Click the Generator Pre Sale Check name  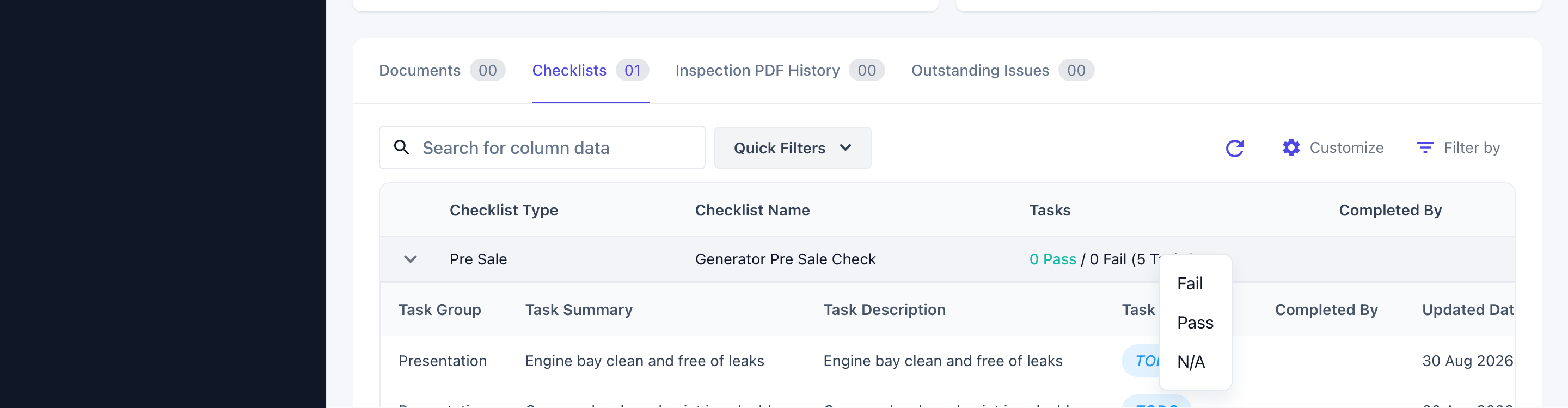coord(785,259)
